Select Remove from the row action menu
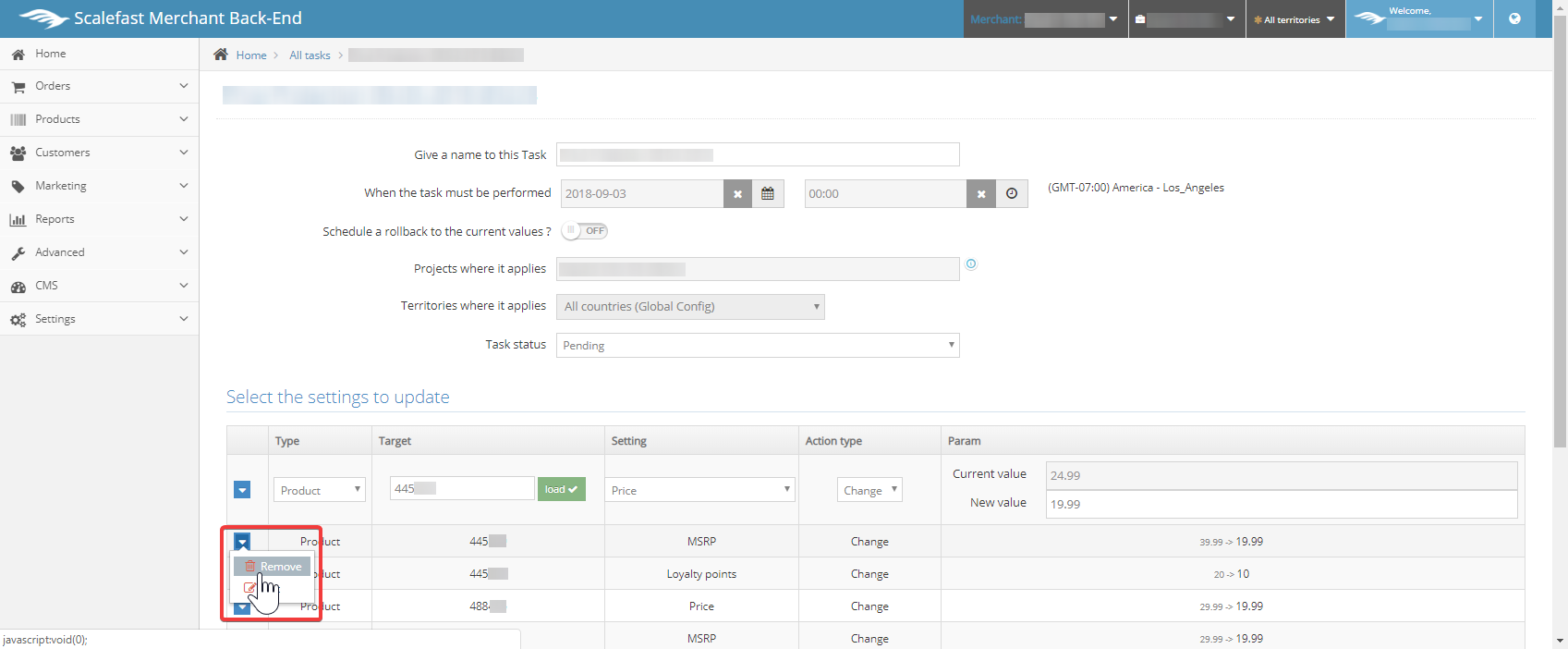Screen dimensions: 1568x649 pos(273,567)
